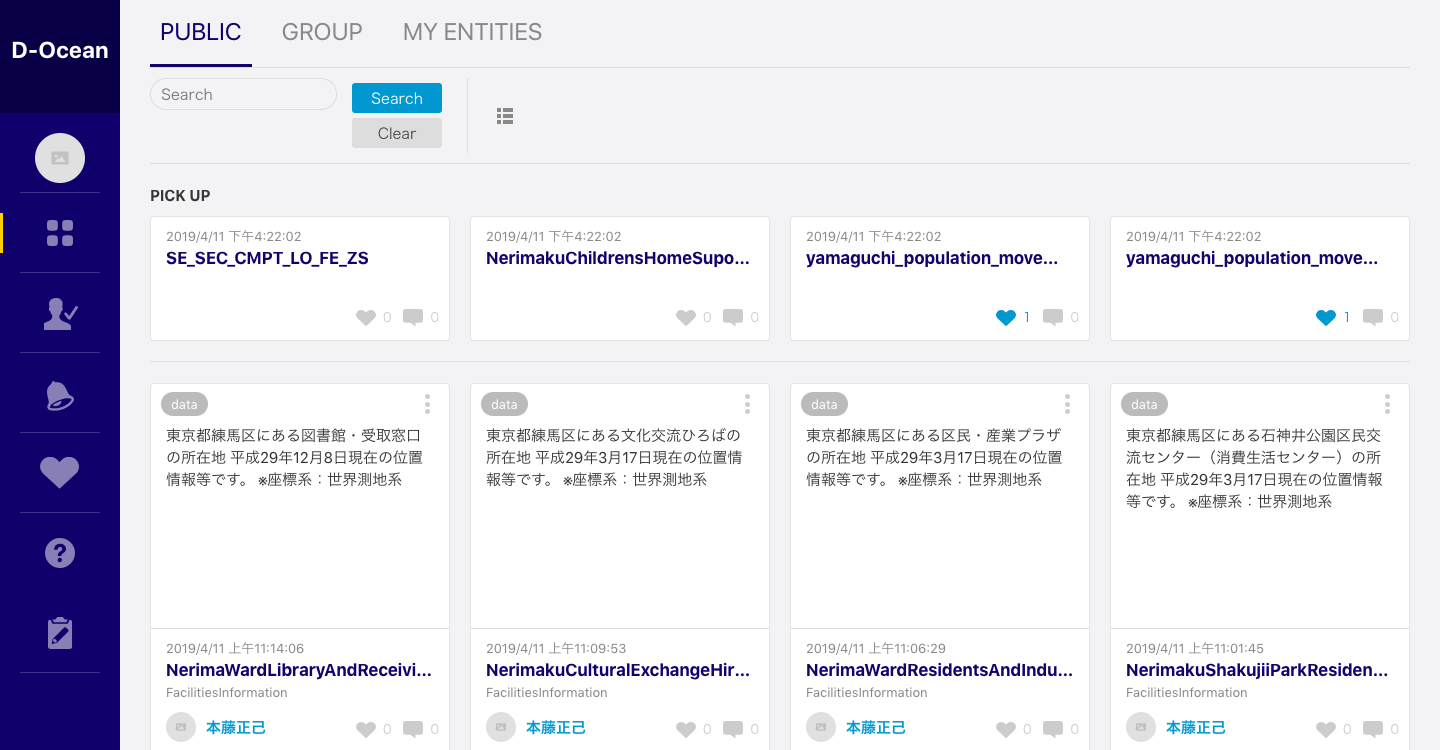This screenshot has height=750, width=1440.
Task: Open more options on NerimakuShakujiiPark card
Action: (x=1387, y=404)
